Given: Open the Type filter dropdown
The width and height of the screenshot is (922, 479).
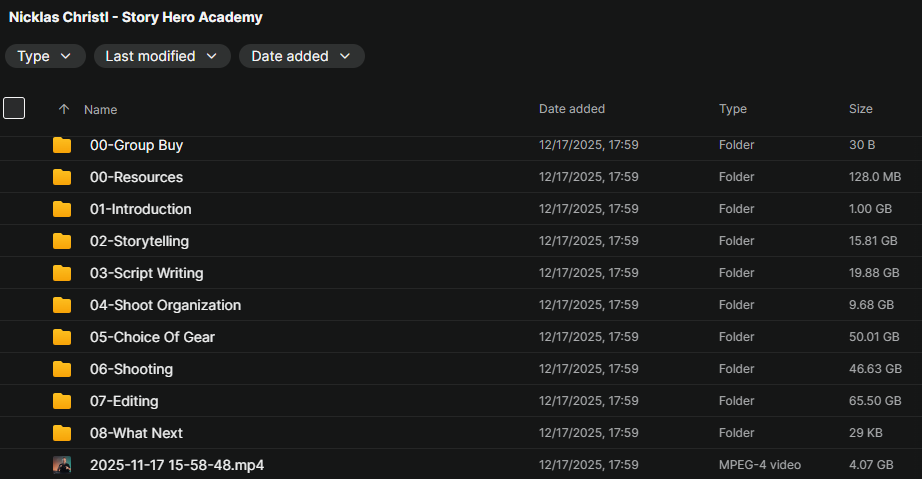Looking at the screenshot, I should pos(45,56).
